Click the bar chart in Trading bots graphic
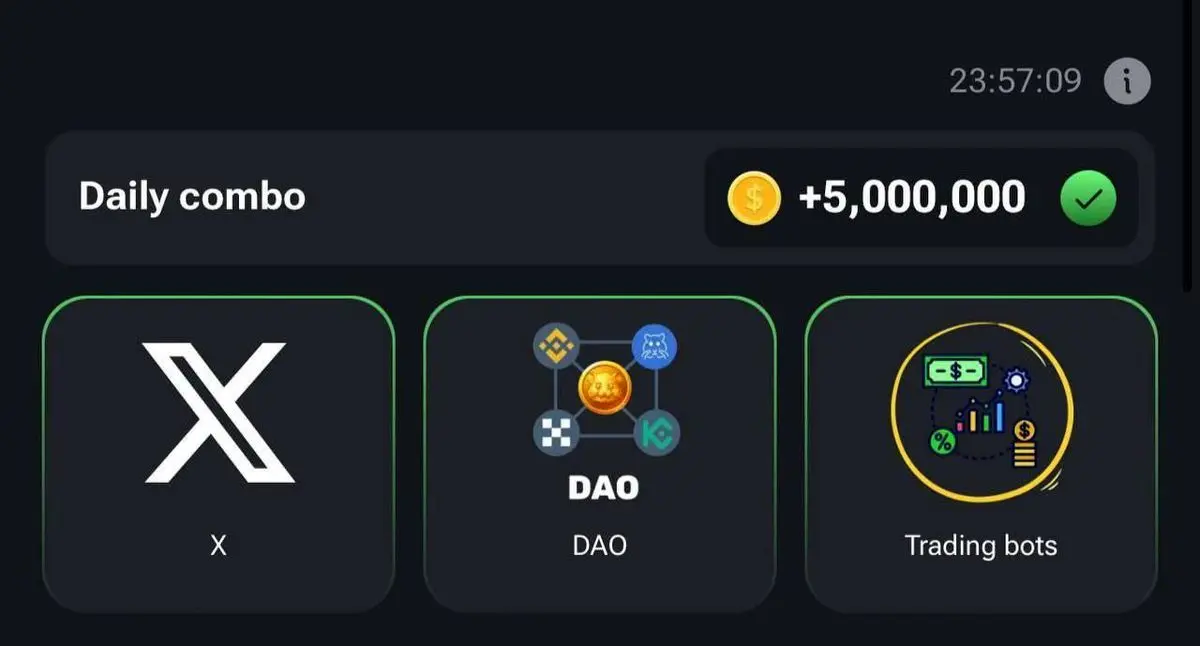1200x646 pixels. [x=981, y=414]
